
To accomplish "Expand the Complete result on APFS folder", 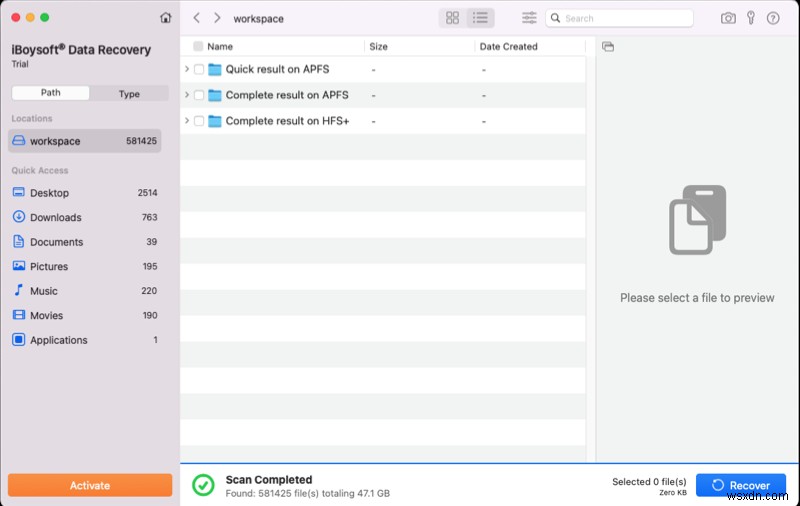I will (x=187, y=96).
